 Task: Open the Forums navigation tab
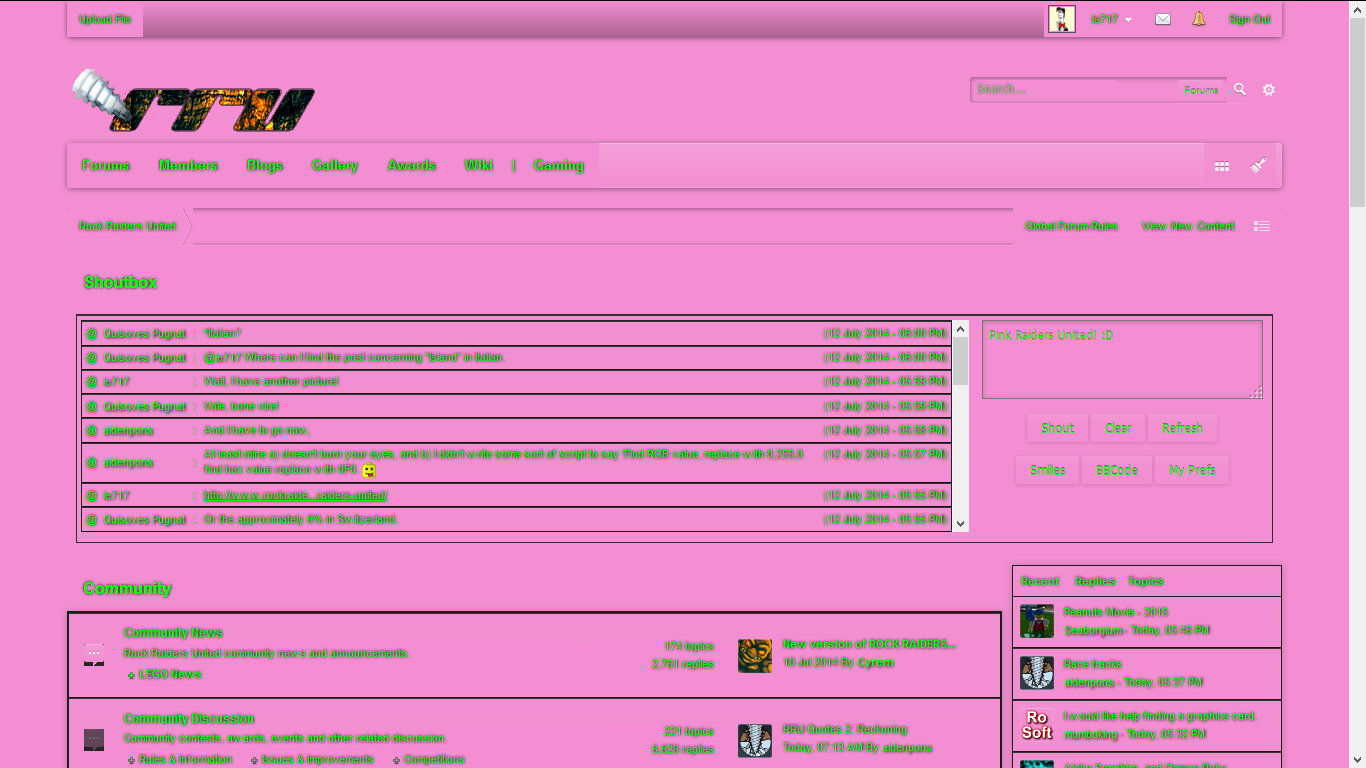tap(106, 165)
